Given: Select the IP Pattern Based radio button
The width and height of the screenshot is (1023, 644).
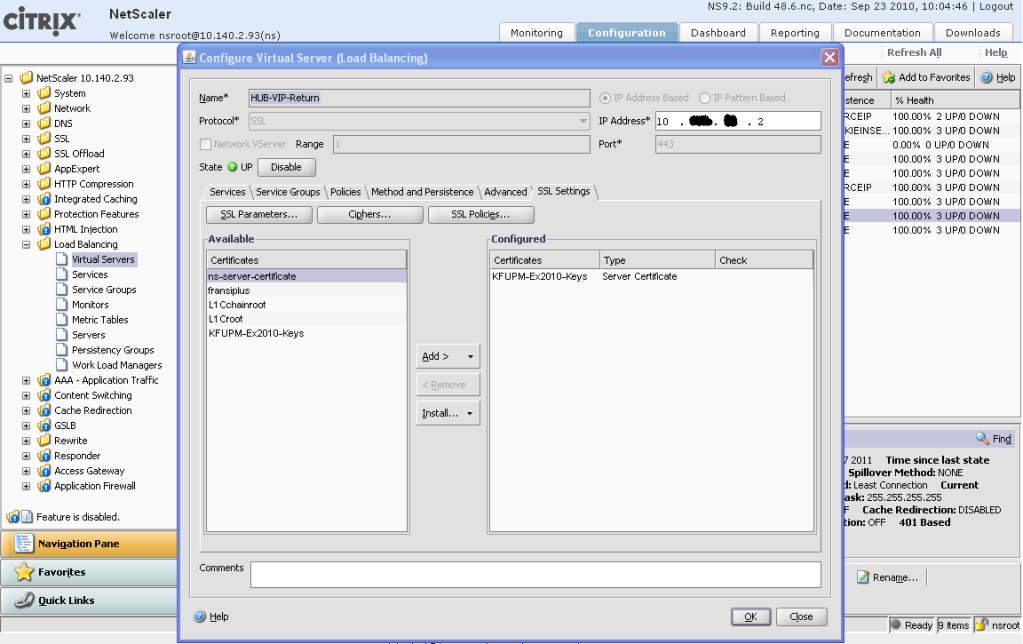Looking at the screenshot, I should (x=704, y=98).
